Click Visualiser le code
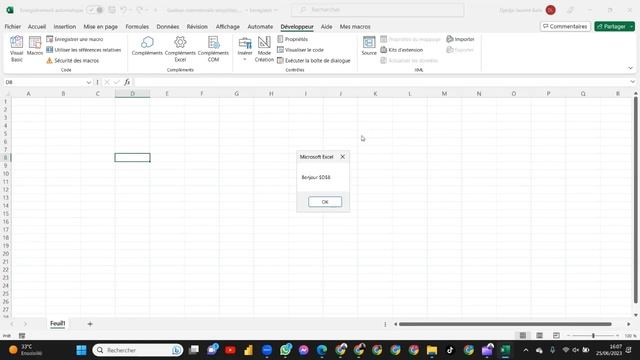This screenshot has height=360, width=640. 300,50
